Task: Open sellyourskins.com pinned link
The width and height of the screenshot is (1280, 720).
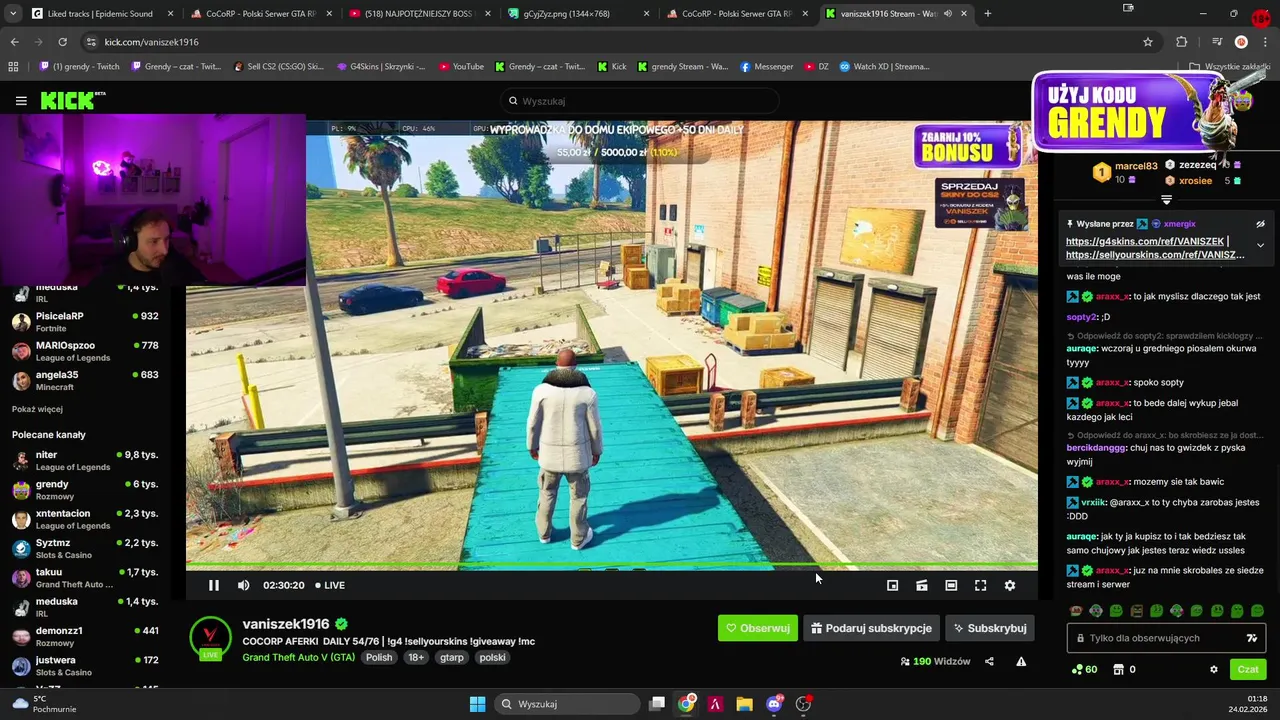Action: (1155, 255)
